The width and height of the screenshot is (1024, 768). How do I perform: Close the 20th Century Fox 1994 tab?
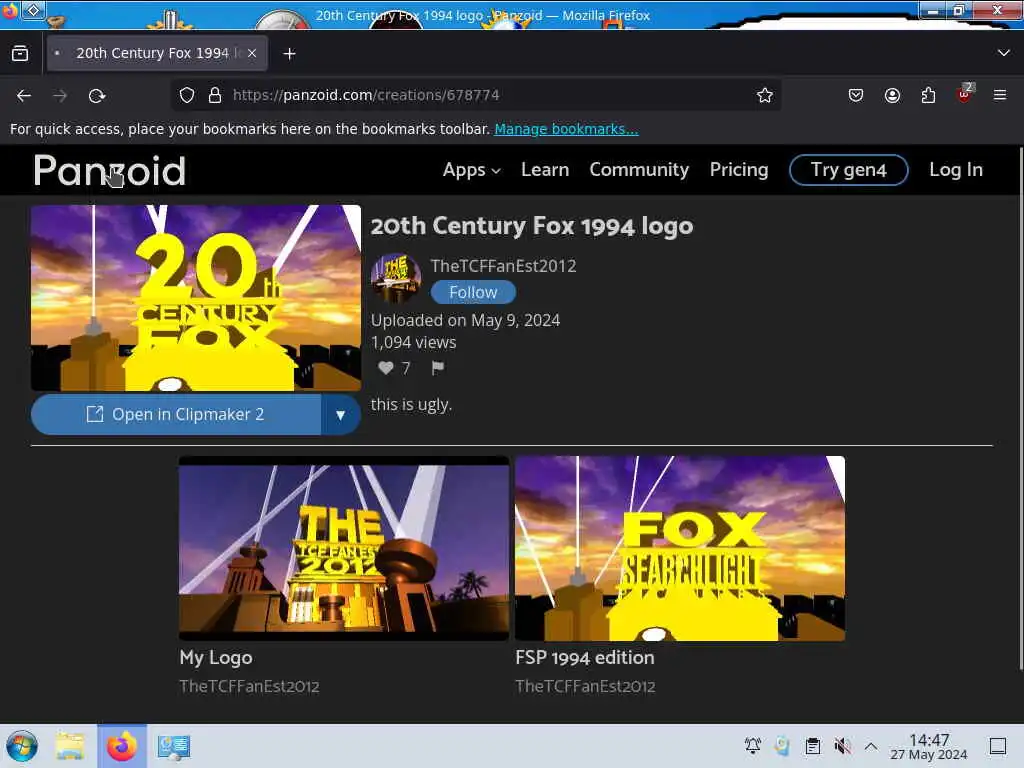coord(252,53)
